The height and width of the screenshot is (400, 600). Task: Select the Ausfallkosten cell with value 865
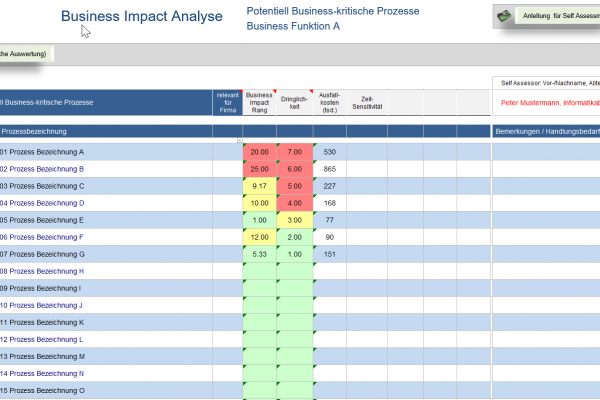329,169
